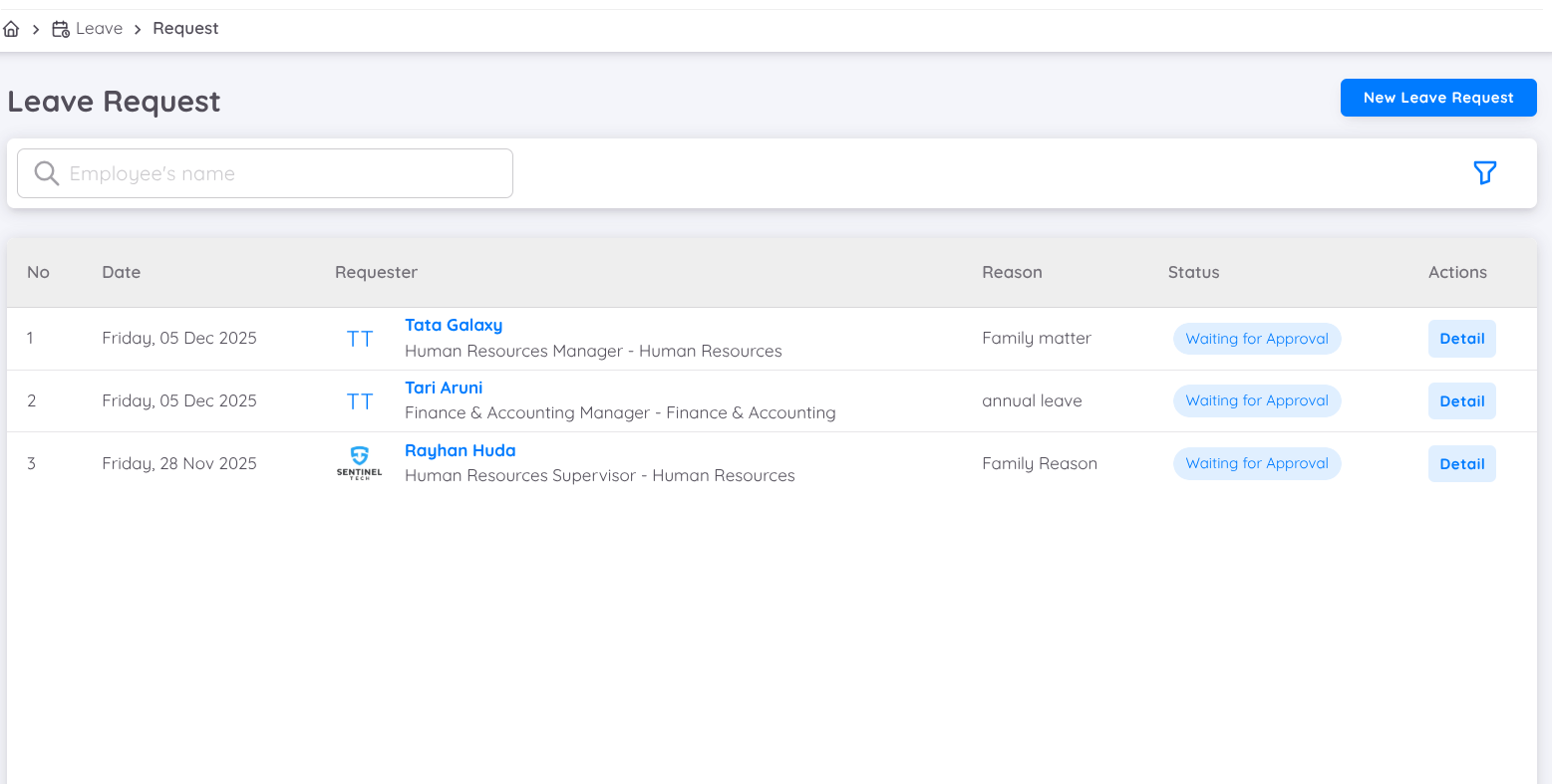Image resolution: width=1552 pixels, height=784 pixels.
Task: Open filters using the funnel icon
Action: point(1485,172)
